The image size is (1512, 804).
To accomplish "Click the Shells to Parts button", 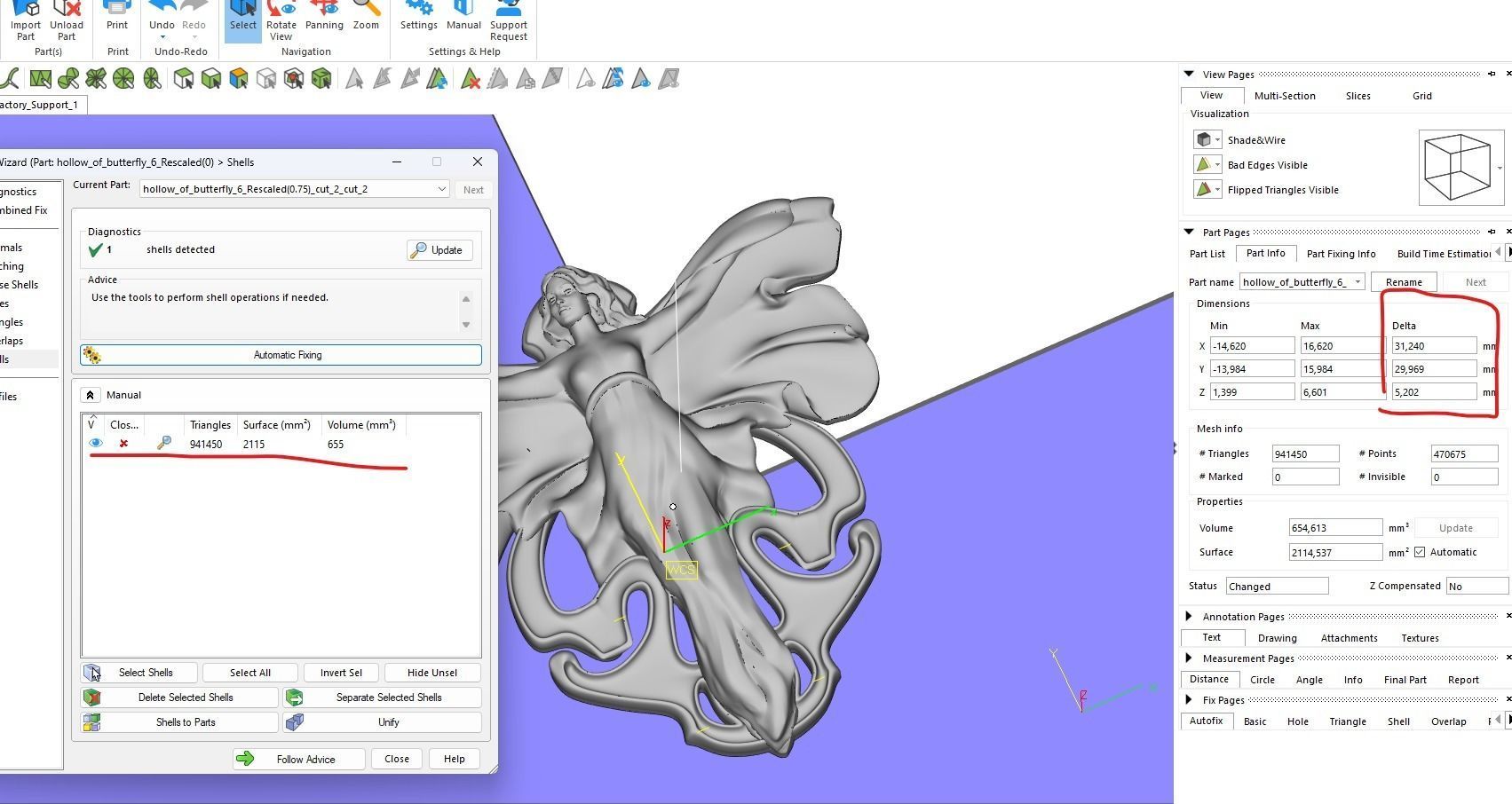I will (x=179, y=722).
